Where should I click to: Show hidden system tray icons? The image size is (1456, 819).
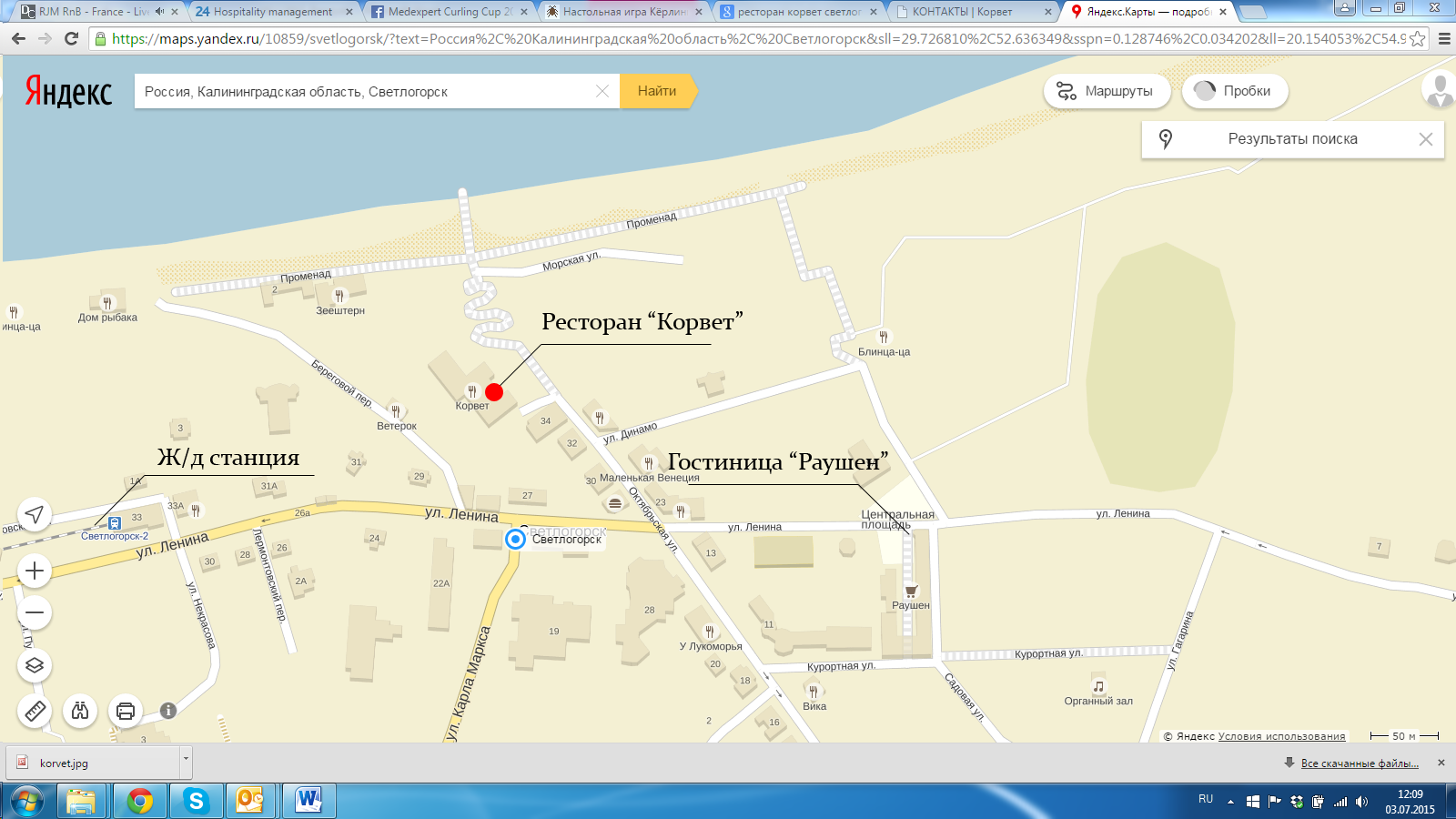coord(1230,802)
